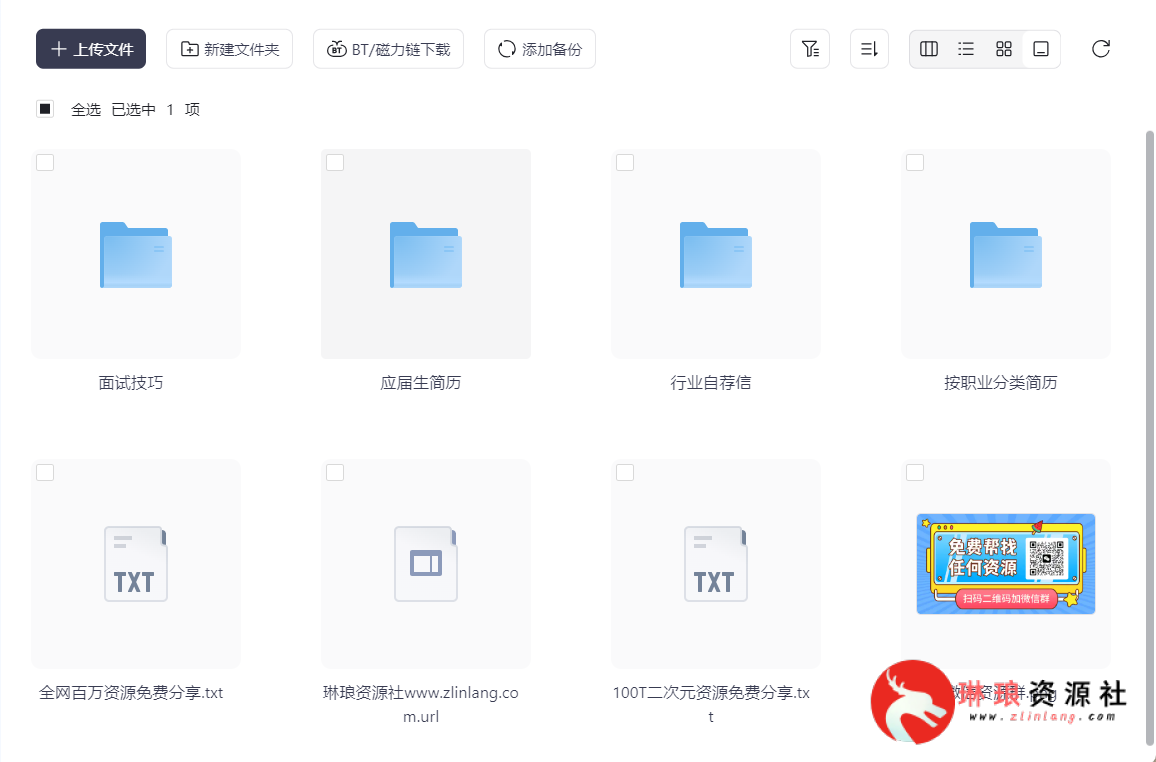1156x762 pixels.
Task: Click the 按职业分类简历 folder name
Action: (1000, 382)
